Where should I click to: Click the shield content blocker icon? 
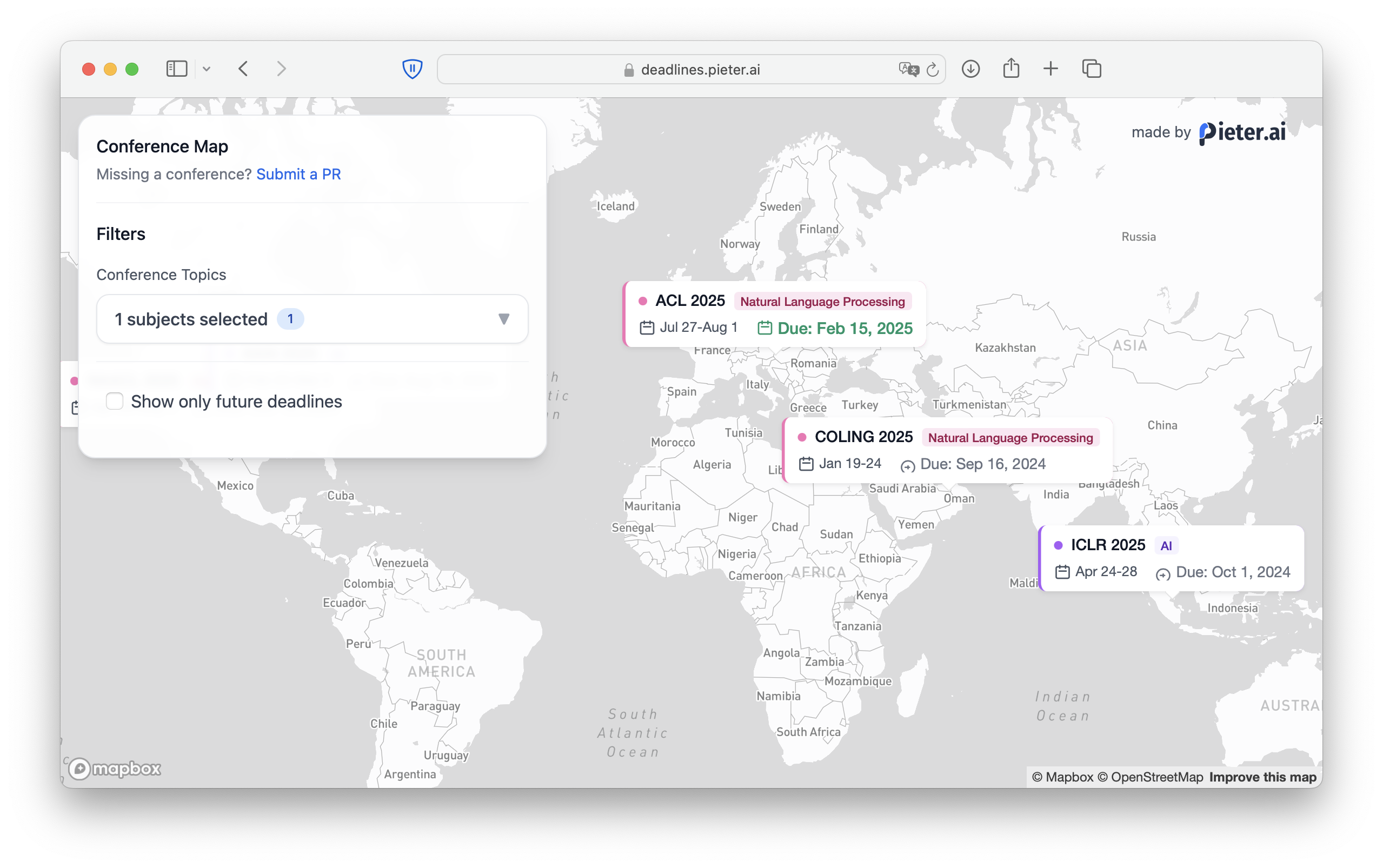(412, 68)
